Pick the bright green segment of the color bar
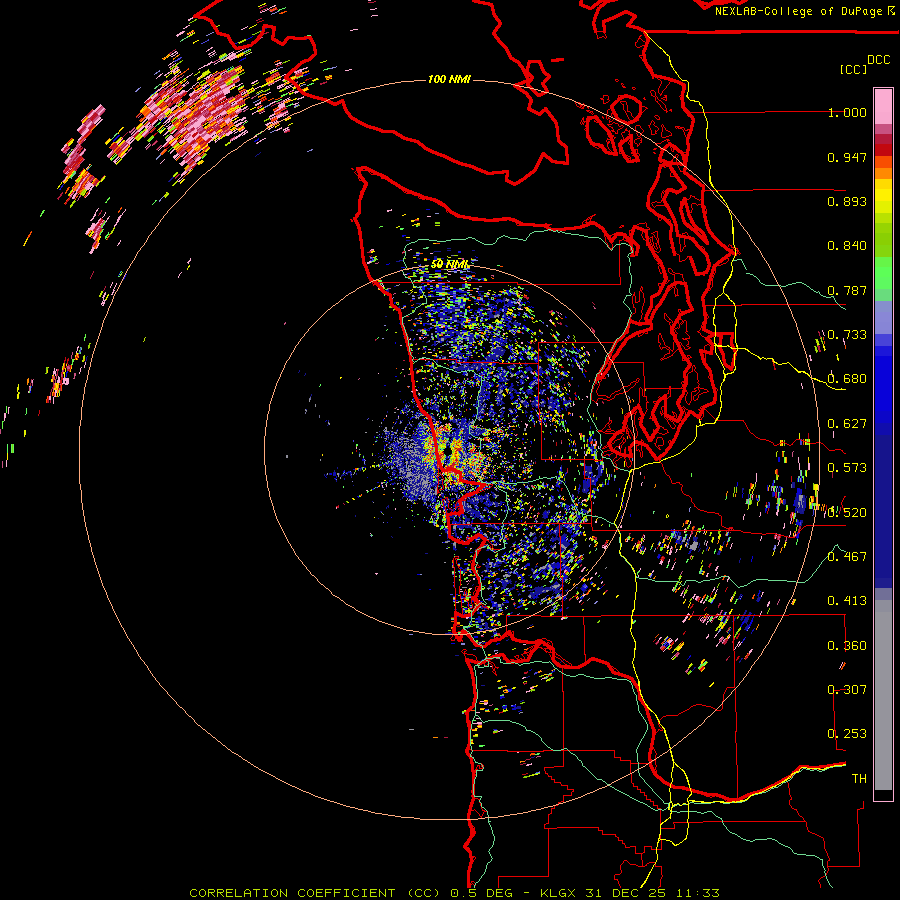Viewport: 900px width, 900px height. 883,273
